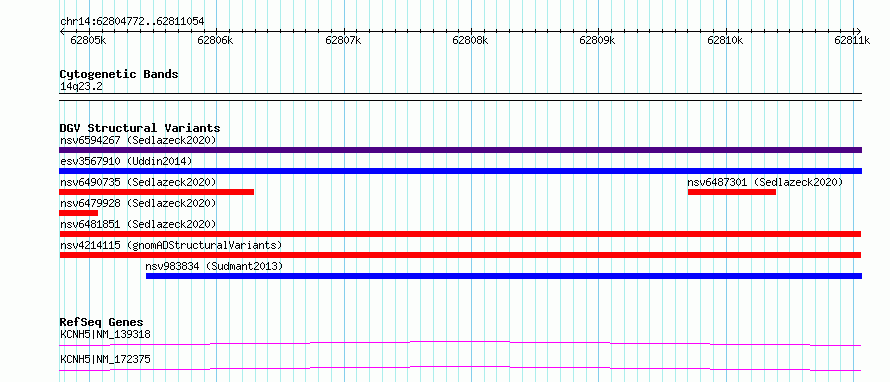Screen dimensions: 890x382
Task: Click the ruler's right arrowhead
Action: [x=858, y=31]
